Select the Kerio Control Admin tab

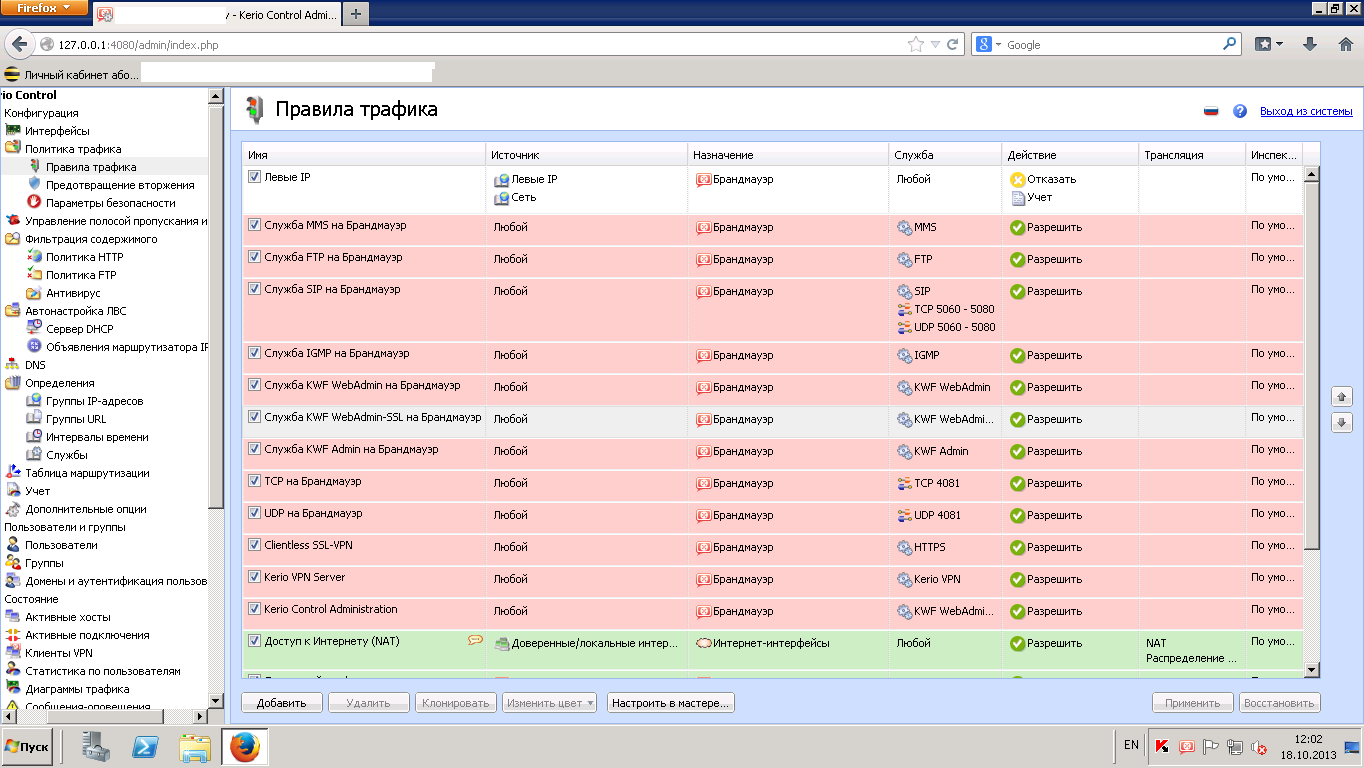click(x=217, y=14)
